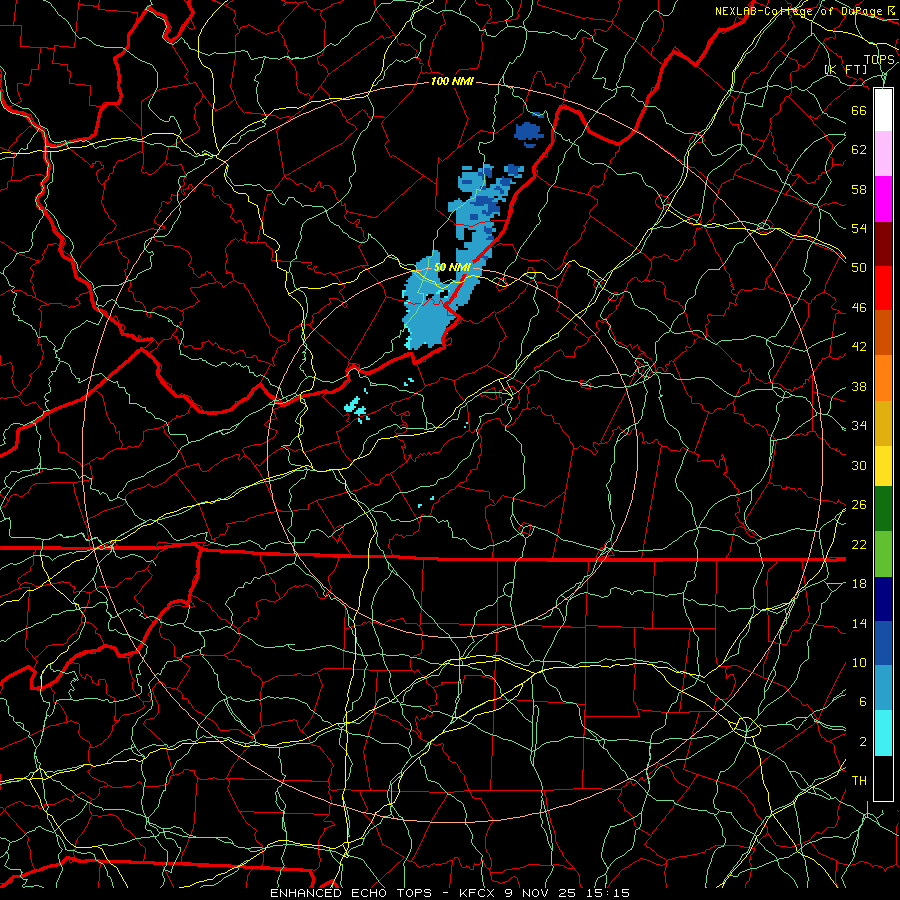Click the legend value 2
The width and height of the screenshot is (900, 900).
(x=863, y=742)
